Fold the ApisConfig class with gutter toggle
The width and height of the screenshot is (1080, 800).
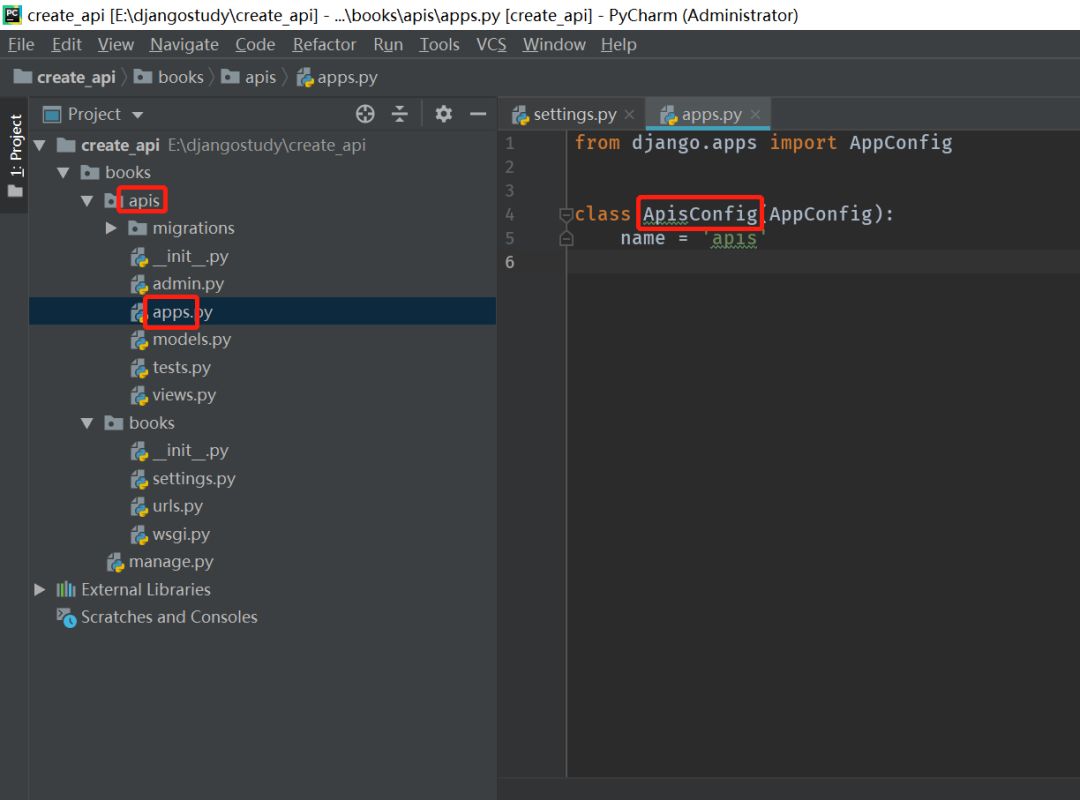(565, 215)
